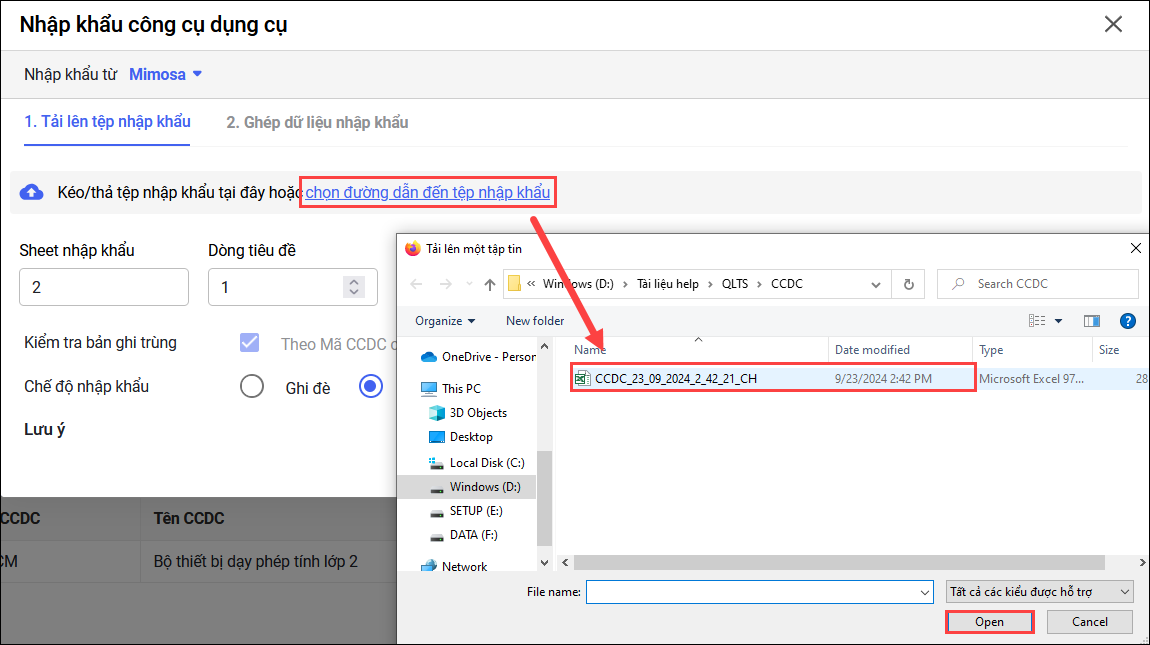Click link chọn đường dẫn đến tệp nhập khẩu
This screenshot has width=1150, height=645.
tap(428, 192)
